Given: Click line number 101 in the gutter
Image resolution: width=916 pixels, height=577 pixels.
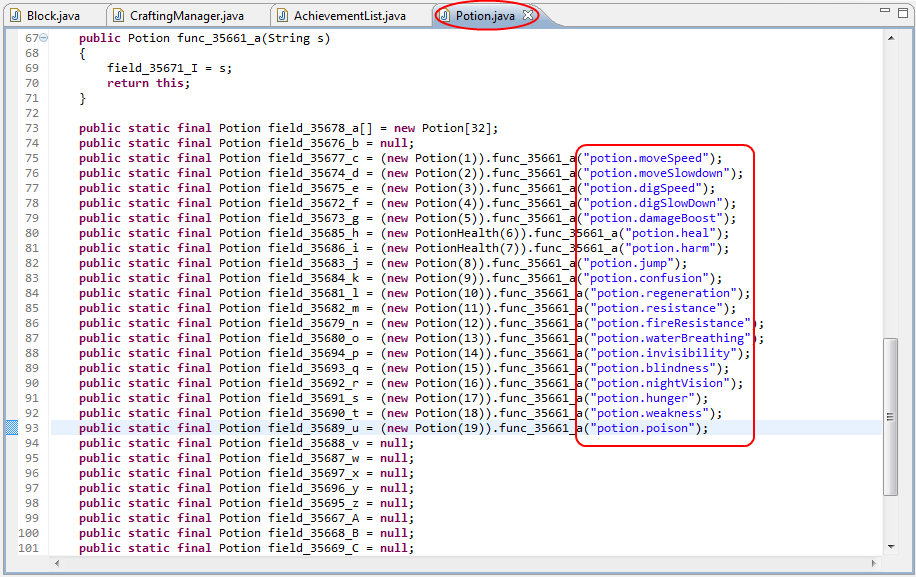Looking at the screenshot, I should pos(29,548).
